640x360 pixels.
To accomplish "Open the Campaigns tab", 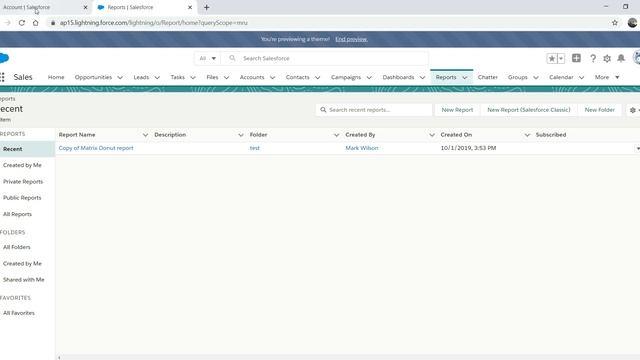I will tap(346, 77).
